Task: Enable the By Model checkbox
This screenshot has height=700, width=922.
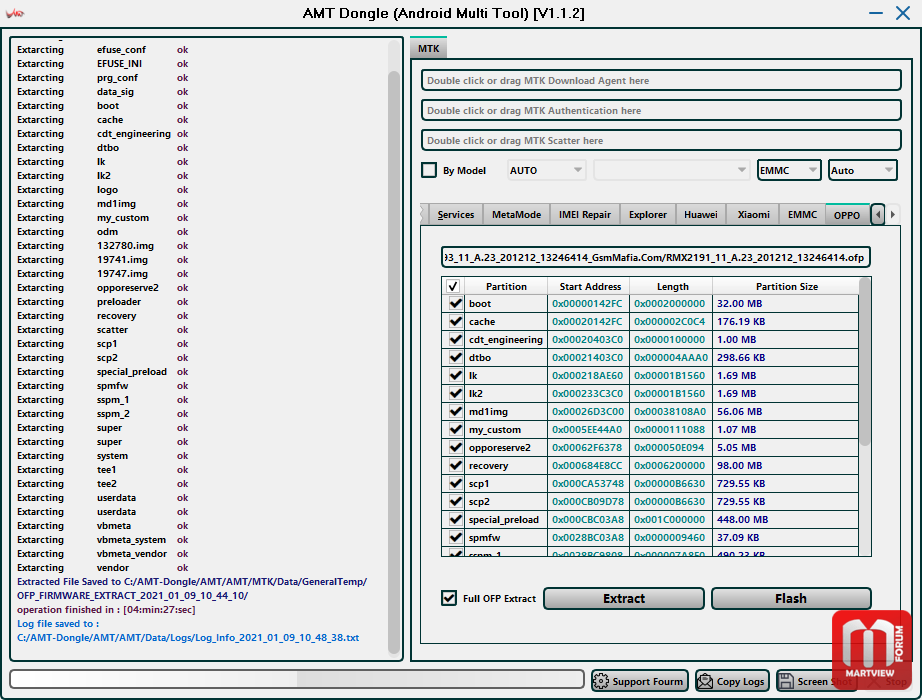Action: click(x=429, y=170)
